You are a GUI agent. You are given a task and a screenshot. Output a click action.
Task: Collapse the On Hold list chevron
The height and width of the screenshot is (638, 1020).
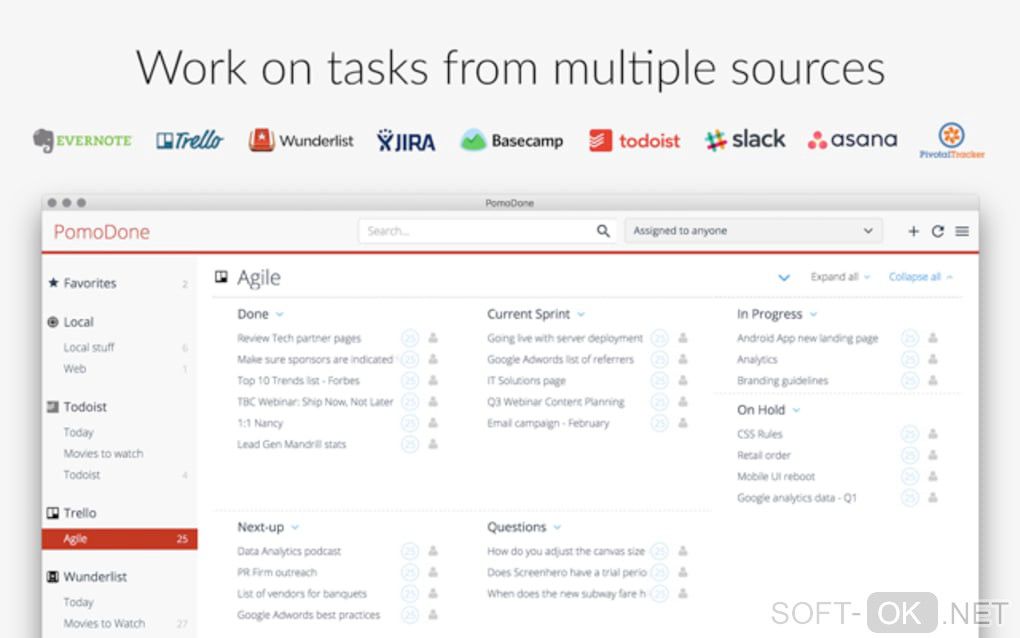(796, 410)
